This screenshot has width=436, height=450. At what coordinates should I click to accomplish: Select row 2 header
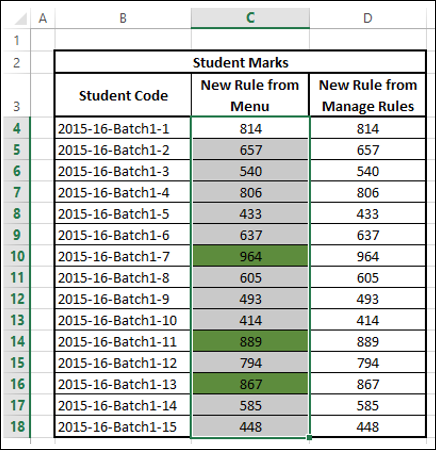16,62
